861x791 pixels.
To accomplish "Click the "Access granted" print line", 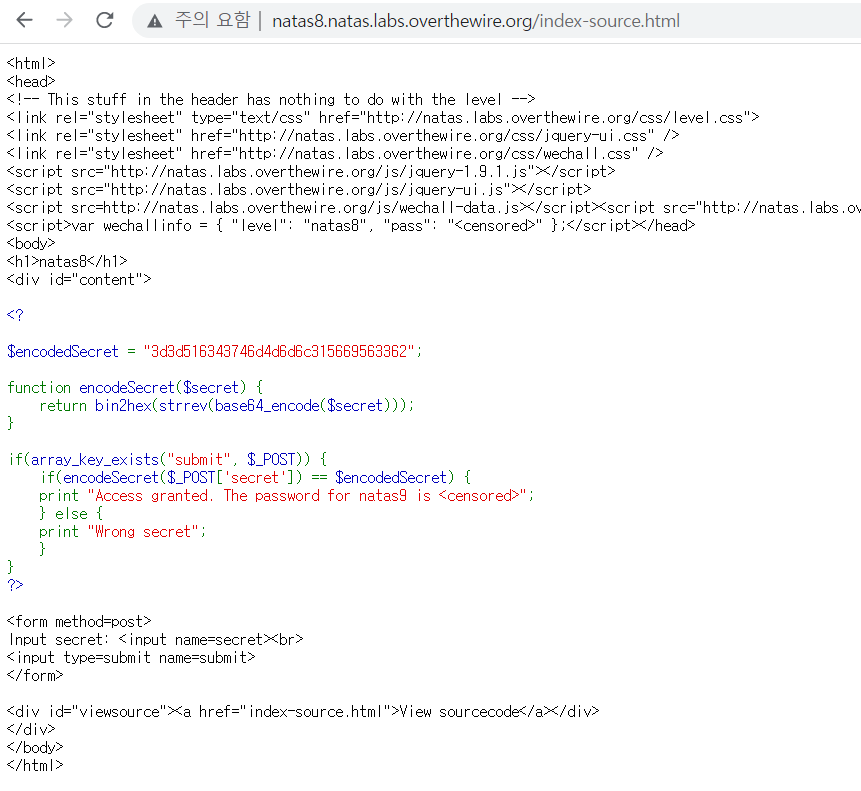I will tap(286, 496).
